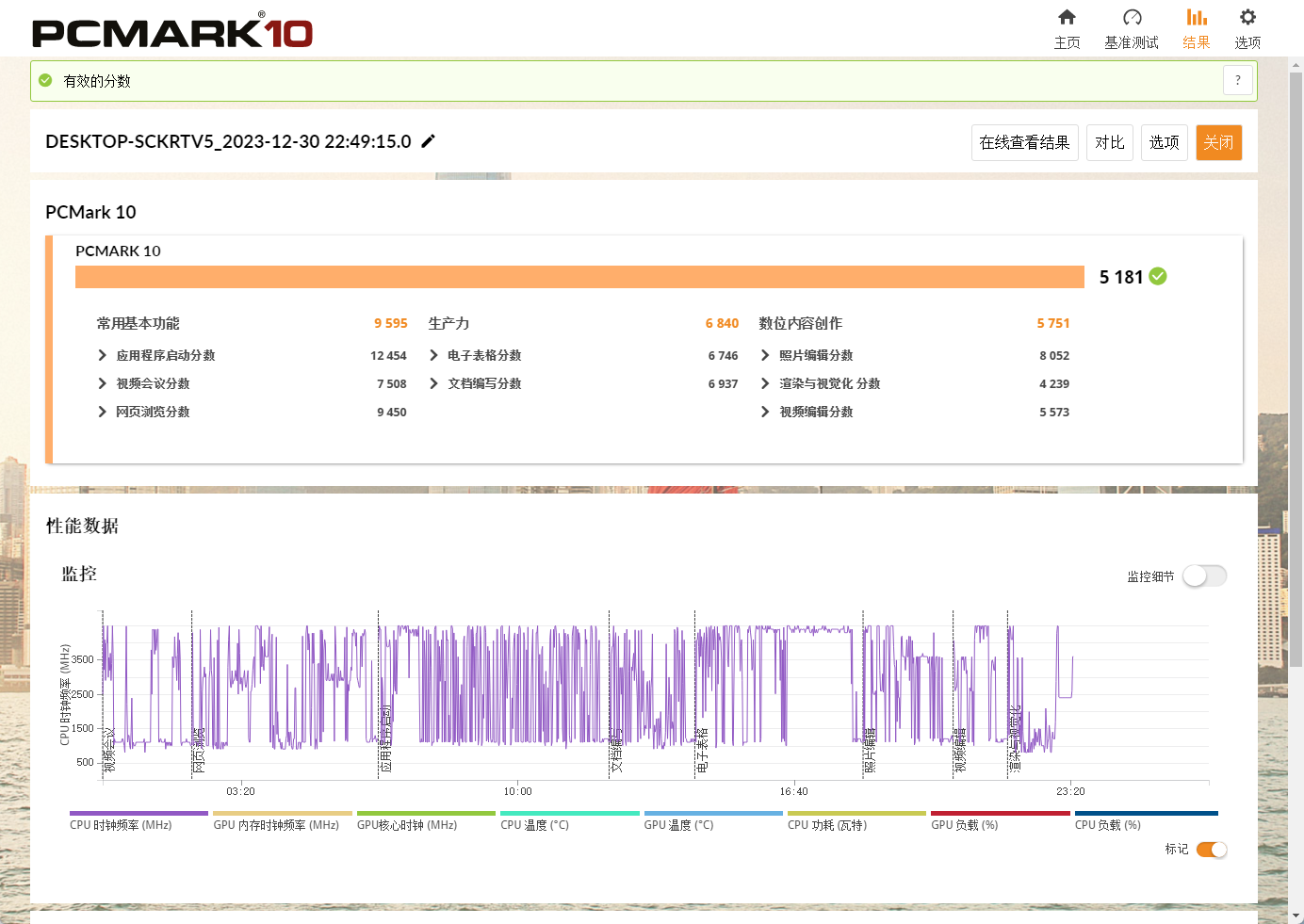The height and width of the screenshot is (924, 1304).
Task: Open the Benchmark tests gauge icon
Action: click(x=1132, y=18)
